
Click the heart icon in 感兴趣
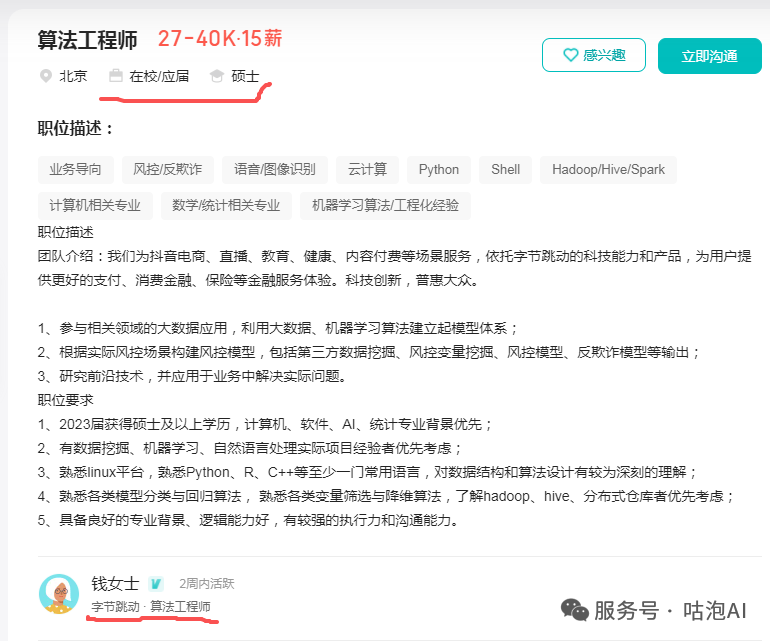pos(571,55)
